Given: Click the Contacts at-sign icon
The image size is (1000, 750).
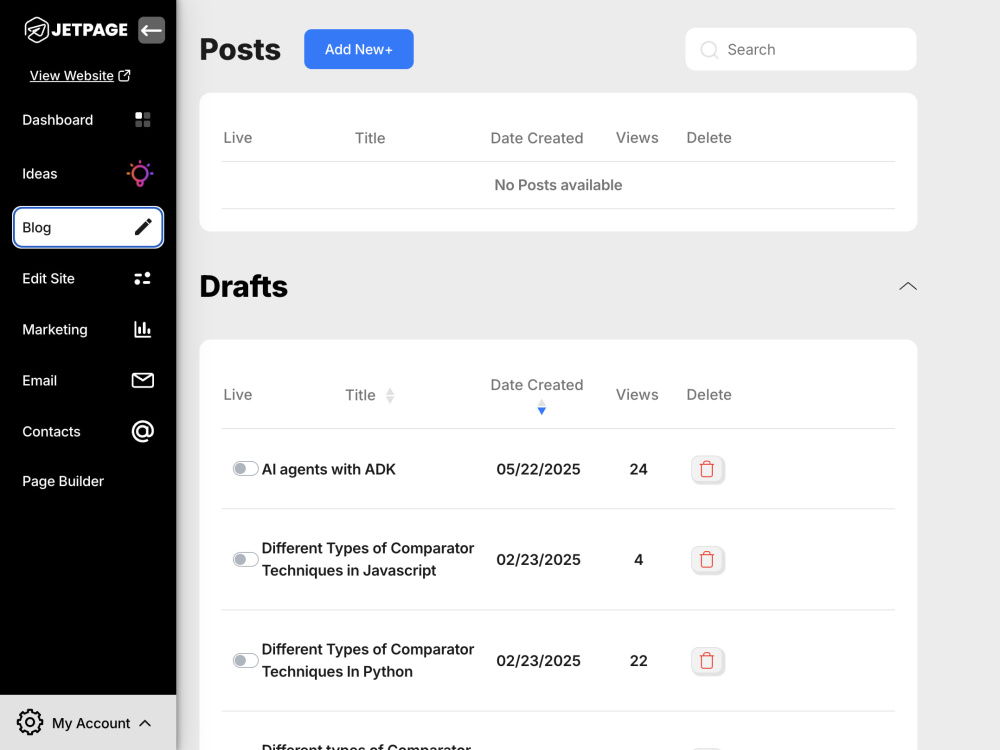Looking at the screenshot, I should pos(142,431).
